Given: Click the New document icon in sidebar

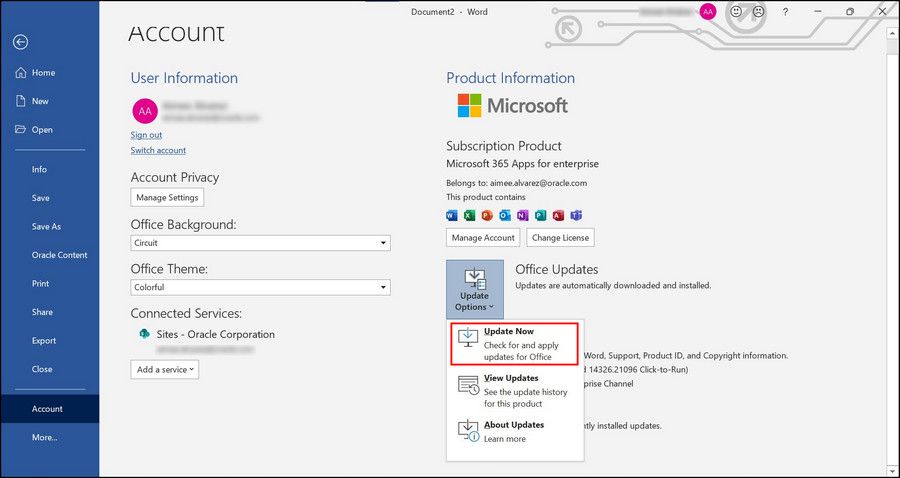Looking at the screenshot, I should [x=21, y=101].
